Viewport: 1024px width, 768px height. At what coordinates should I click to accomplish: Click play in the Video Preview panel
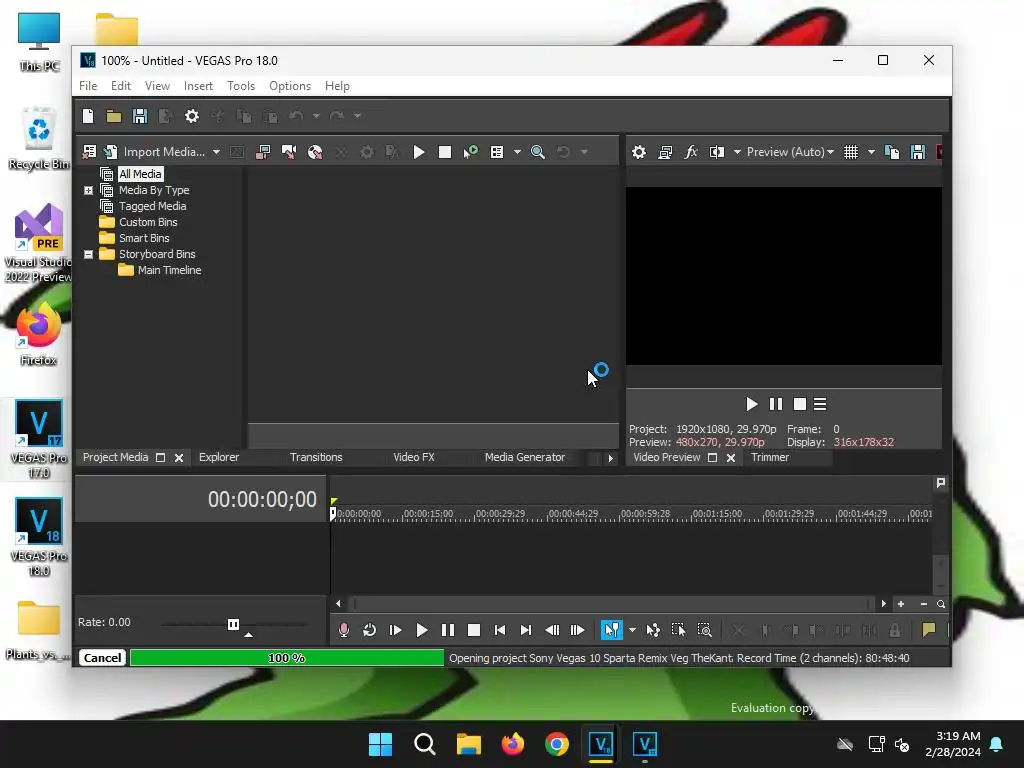[752, 404]
